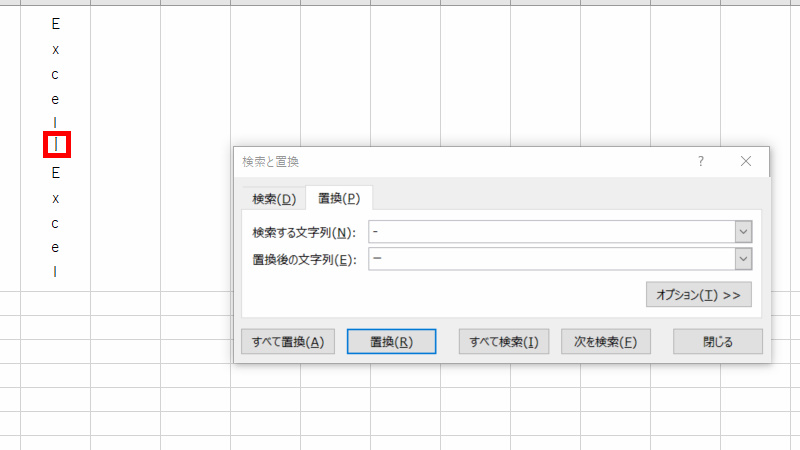Click すべて検索(I) button
This screenshot has width=800, height=450.
pos(504,341)
